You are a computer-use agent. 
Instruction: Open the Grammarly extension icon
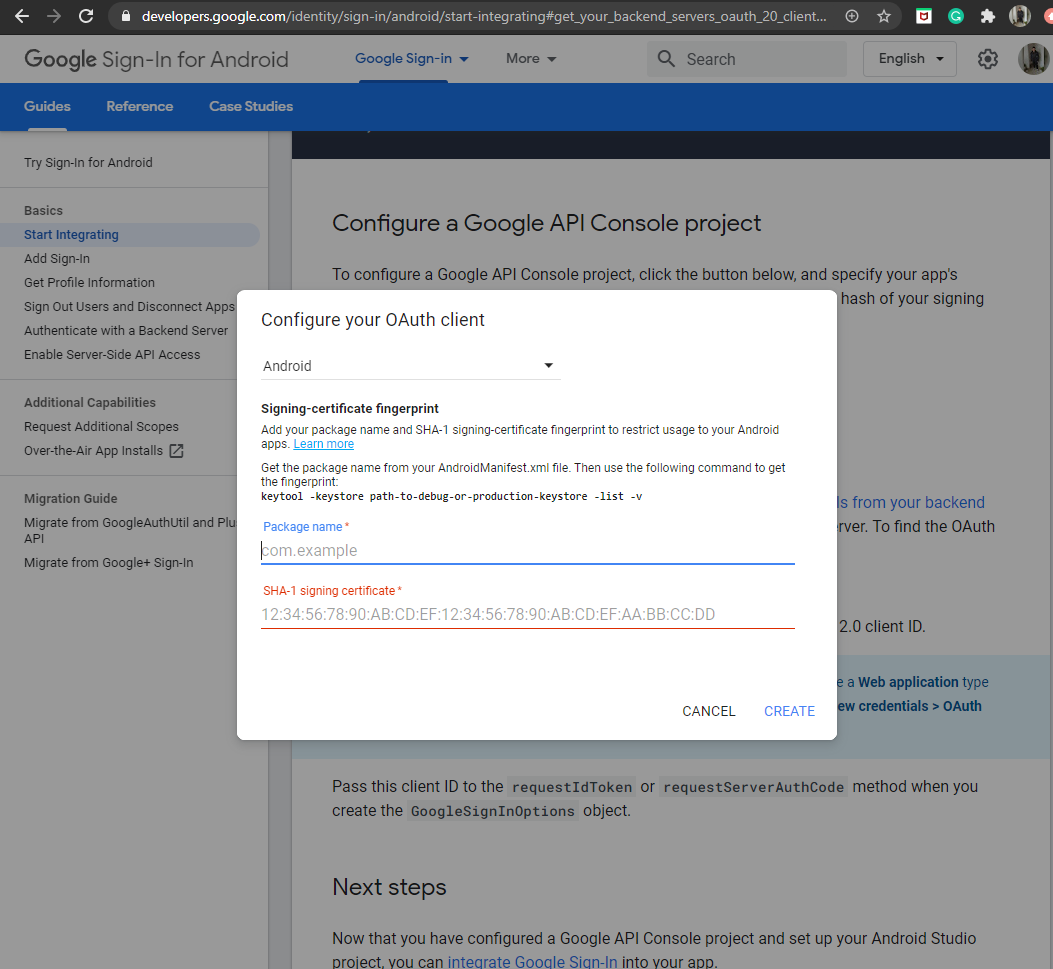click(x=956, y=15)
